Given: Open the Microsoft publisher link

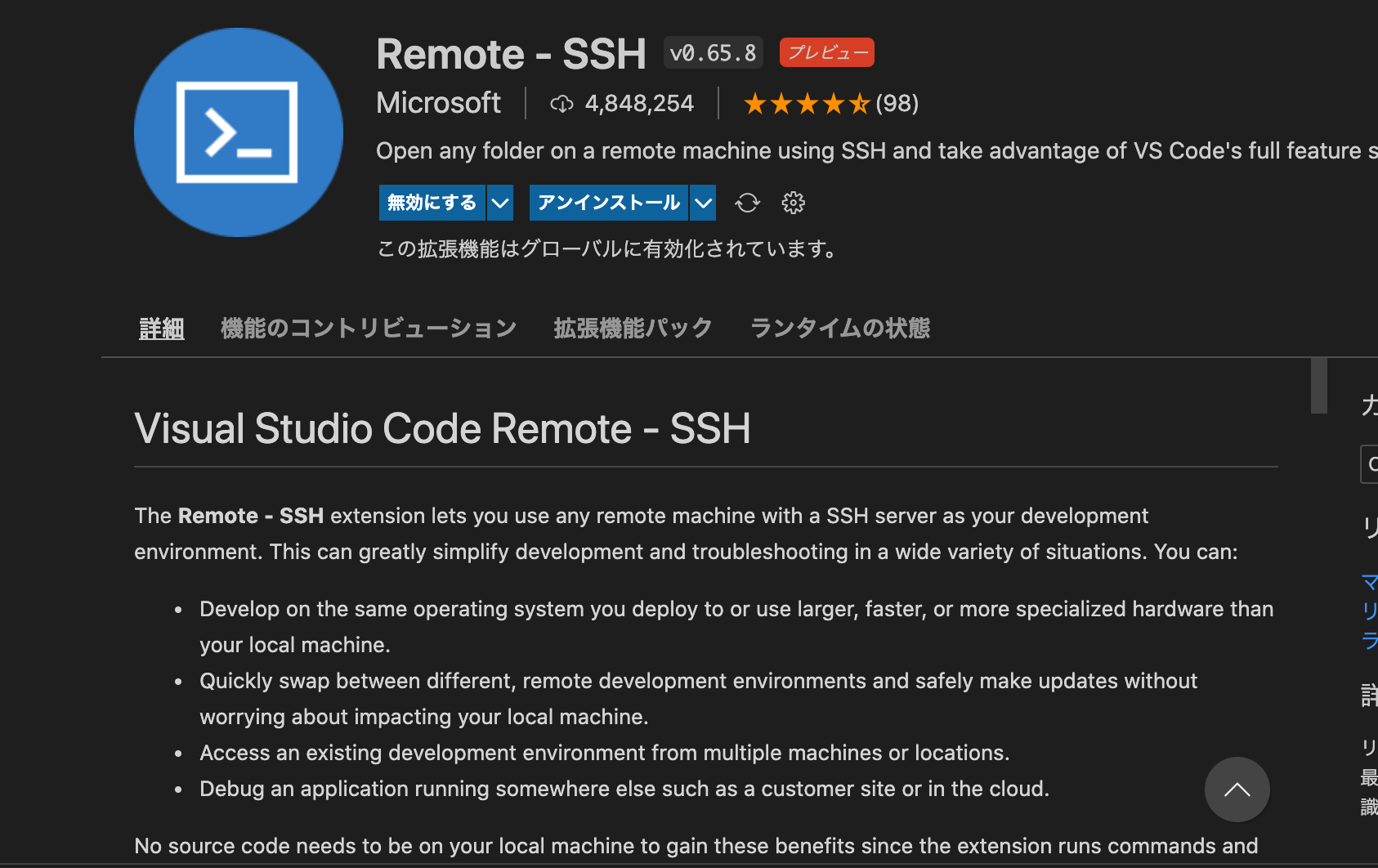Looking at the screenshot, I should coord(438,103).
